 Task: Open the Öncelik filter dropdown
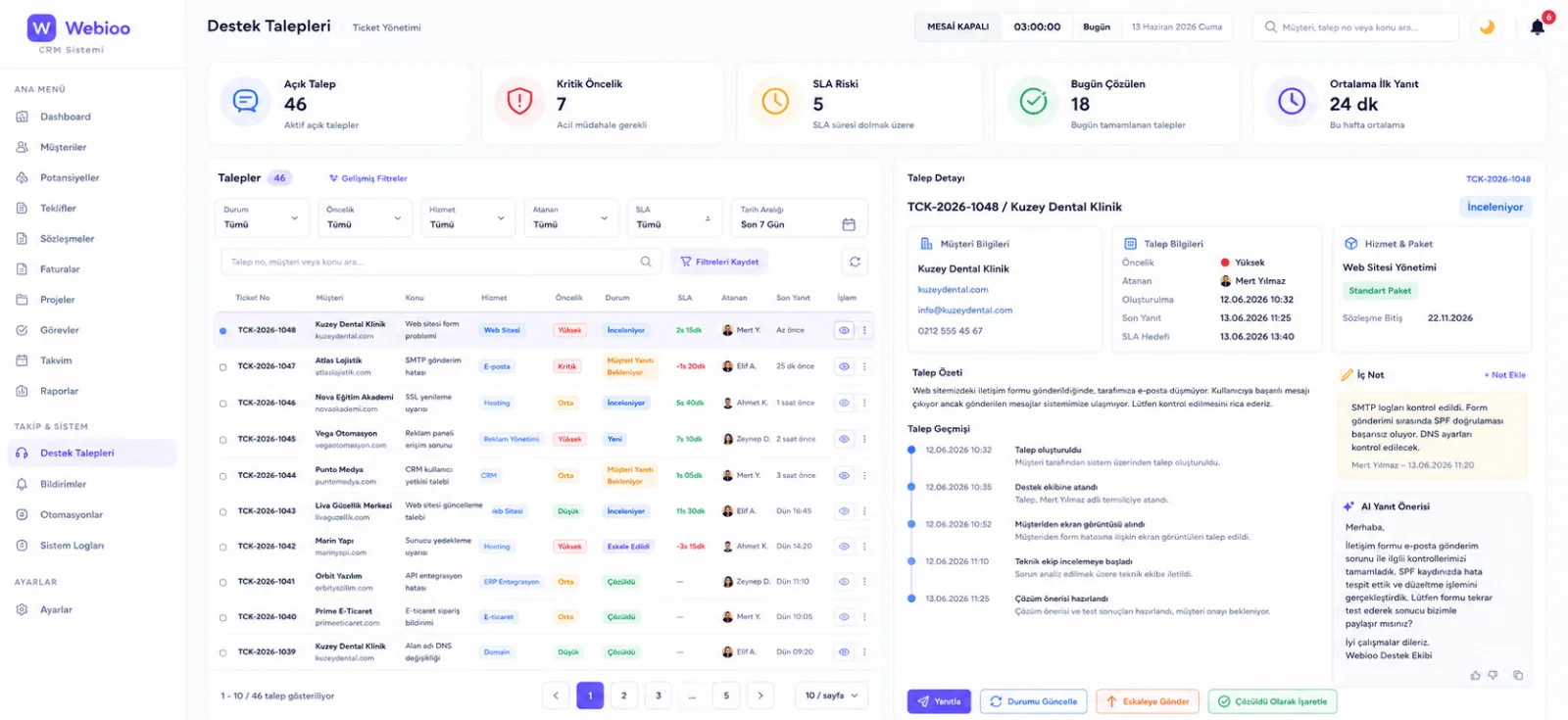[x=365, y=217]
